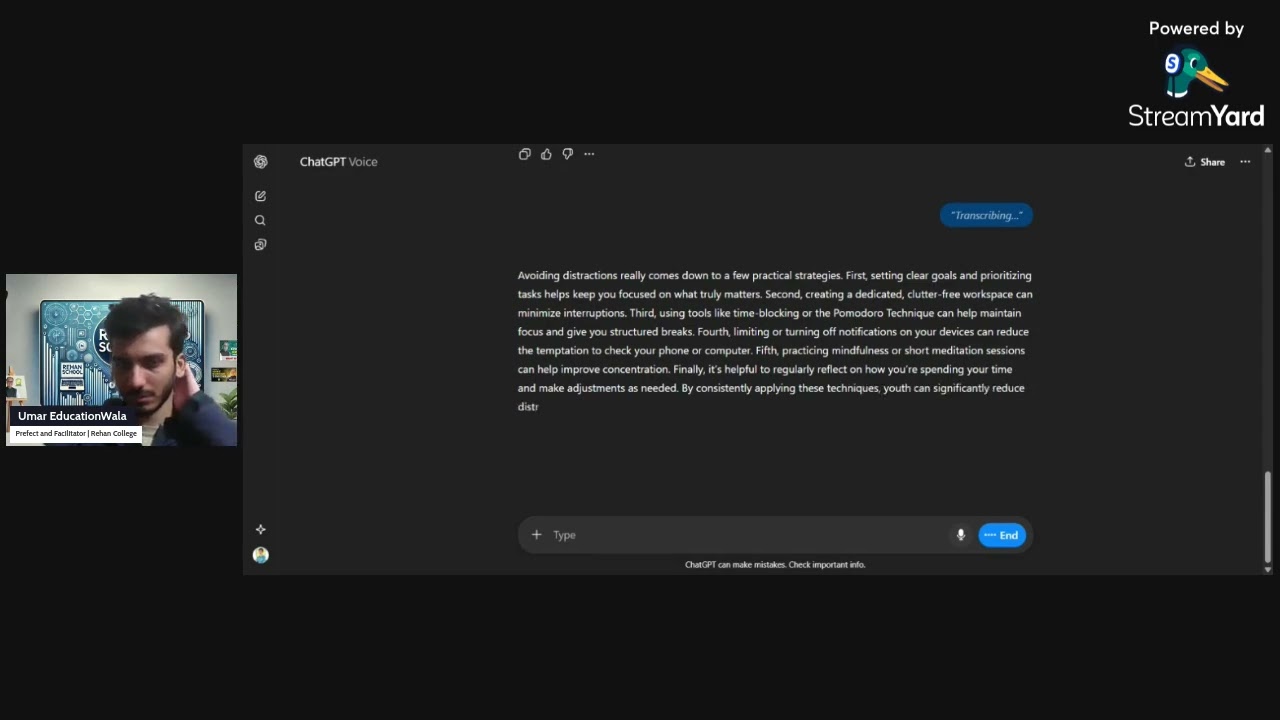Image resolution: width=1280 pixels, height=720 pixels.
Task: Copy the response with the copy icon
Action: (524, 154)
